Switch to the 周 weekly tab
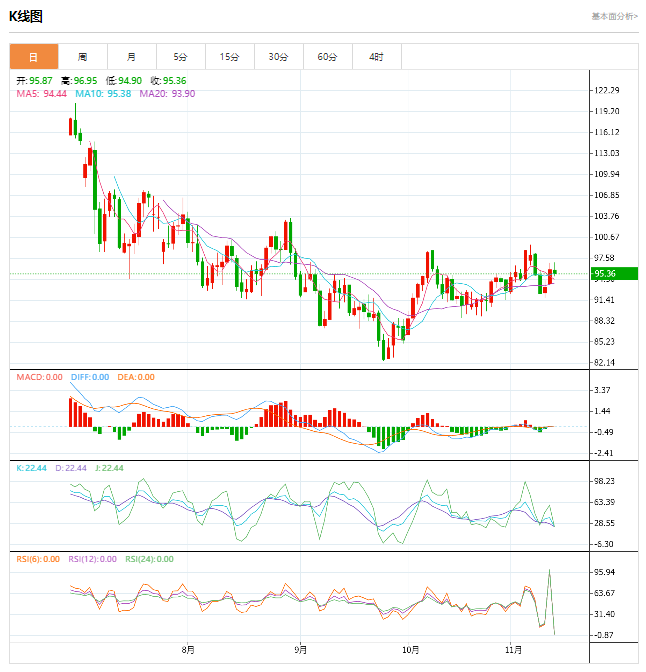 (x=83, y=57)
